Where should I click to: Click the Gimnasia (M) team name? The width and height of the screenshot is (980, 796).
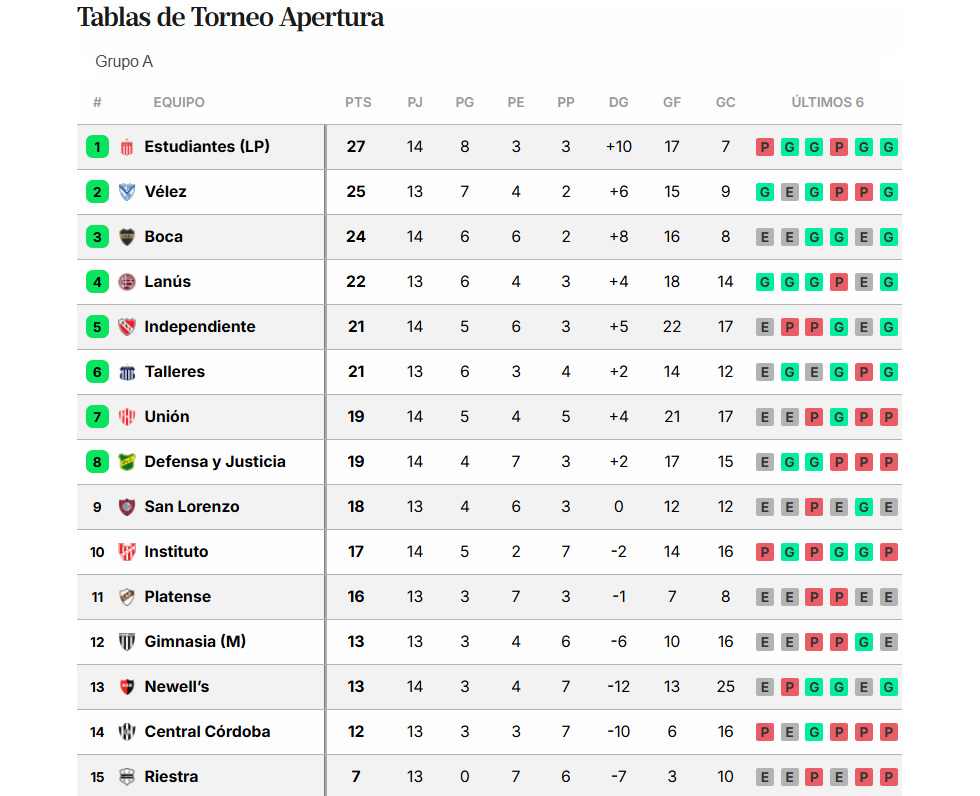(194, 642)
